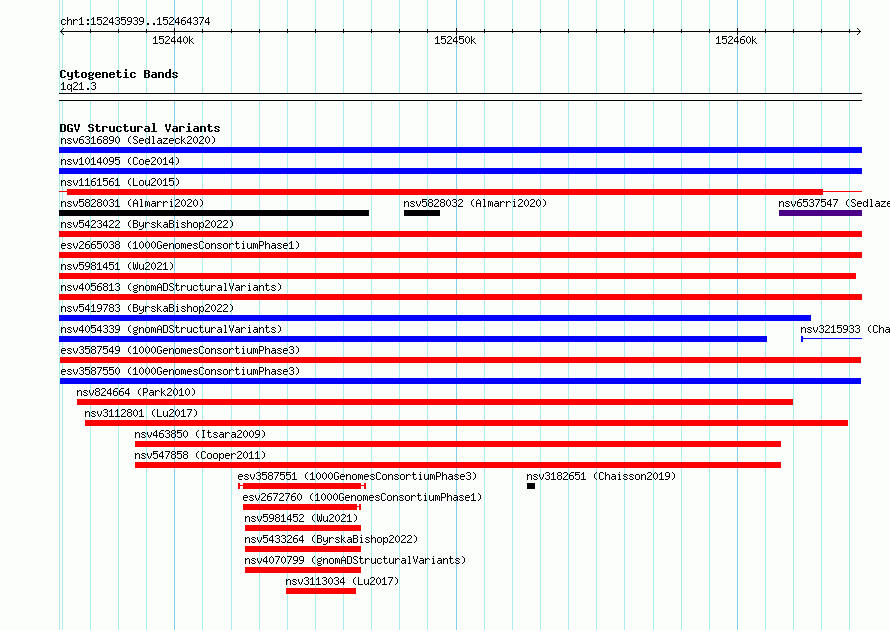Select the red bar for nsv5433264 (ByrskaBishop2022)
890x630 pixels.
[303, 549]
